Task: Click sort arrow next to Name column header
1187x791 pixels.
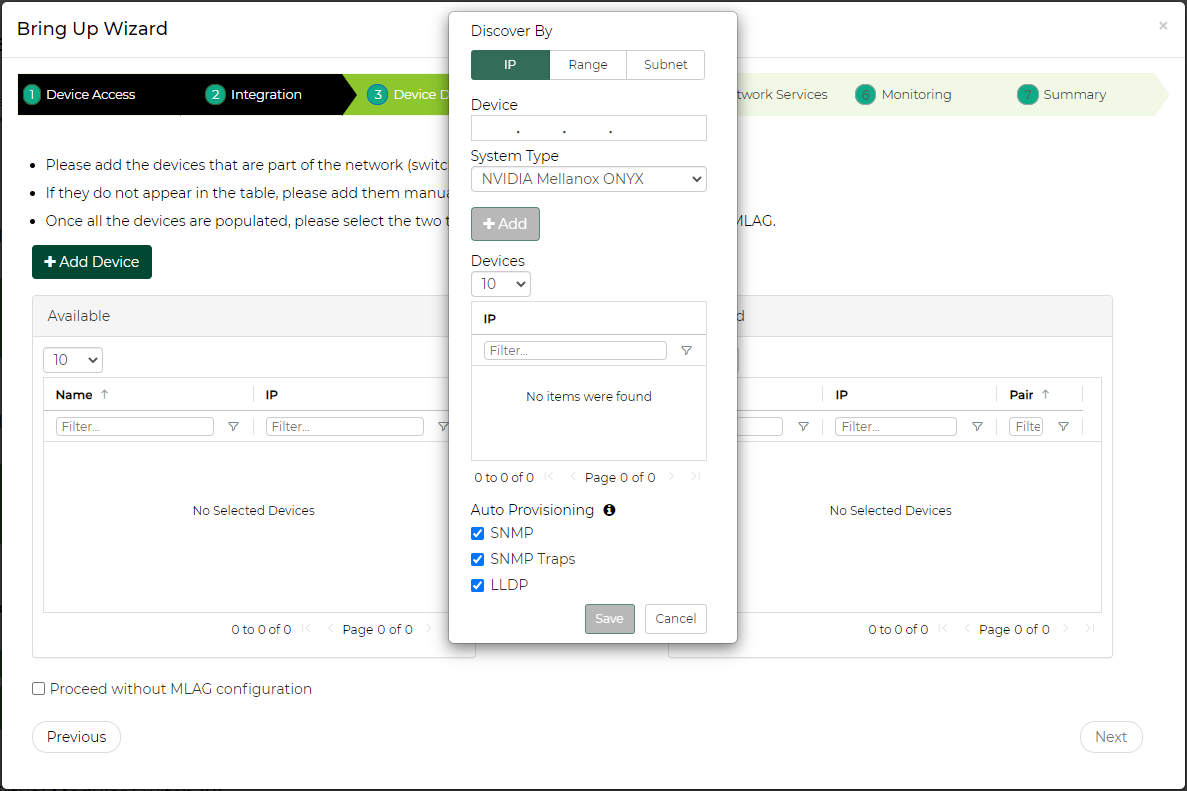Action: pos(105,395)
